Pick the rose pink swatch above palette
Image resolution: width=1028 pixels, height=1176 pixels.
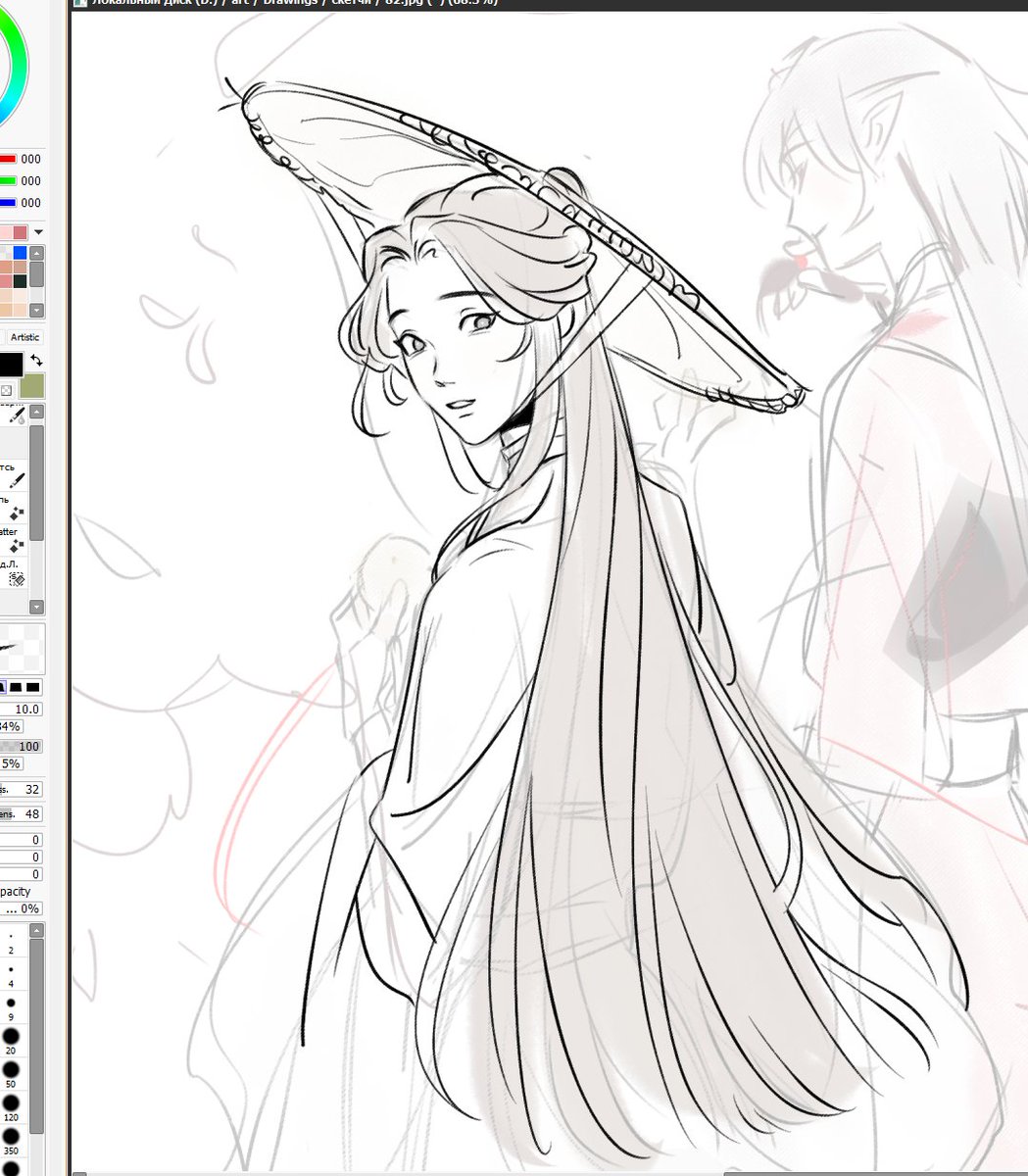(x=20, y=232)
